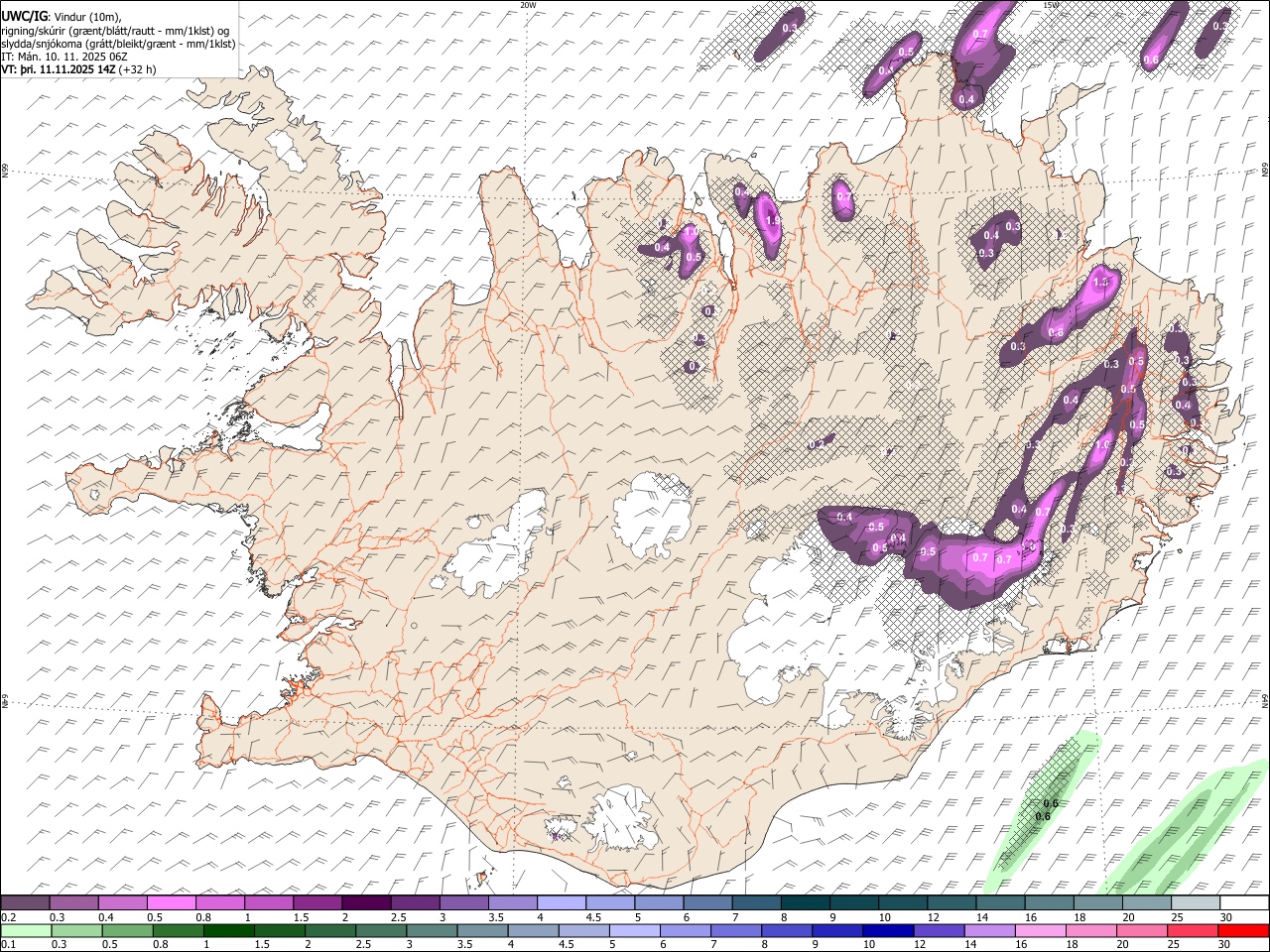The image size is (1270, 952).
Task: Pick the navy blue rain swatch labeled 10
Action: (887, 930)
